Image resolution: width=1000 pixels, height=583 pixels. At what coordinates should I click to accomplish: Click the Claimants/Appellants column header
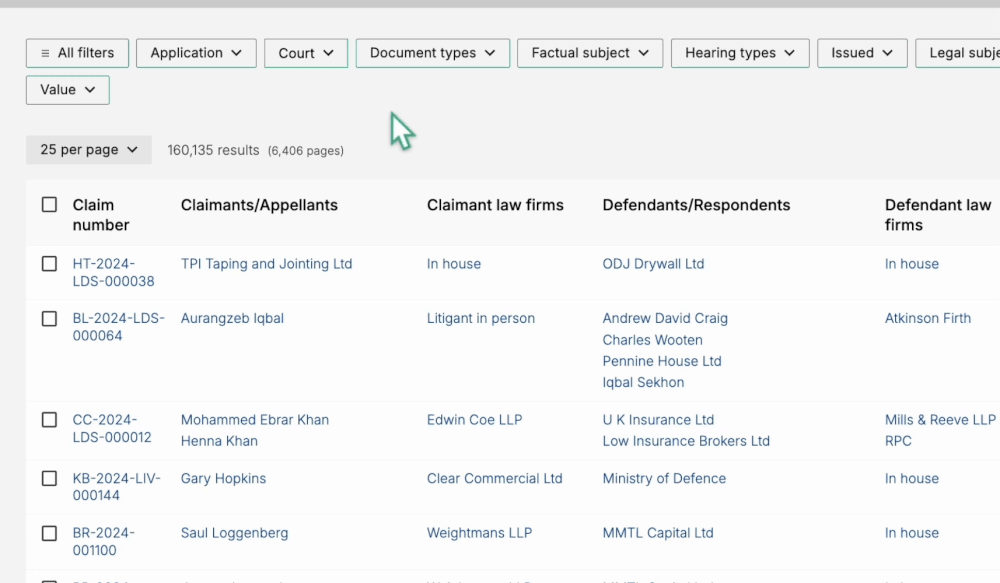point(259,205)
